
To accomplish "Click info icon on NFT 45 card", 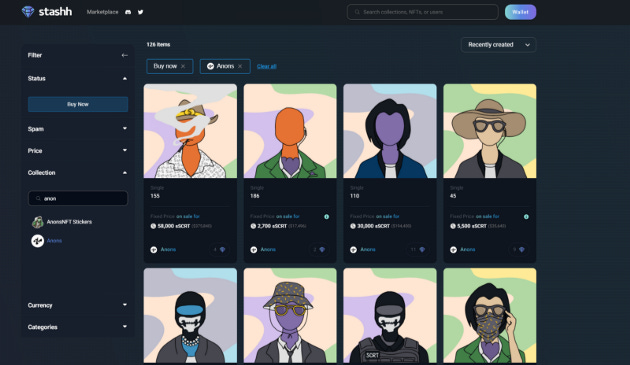I will 526,217.
